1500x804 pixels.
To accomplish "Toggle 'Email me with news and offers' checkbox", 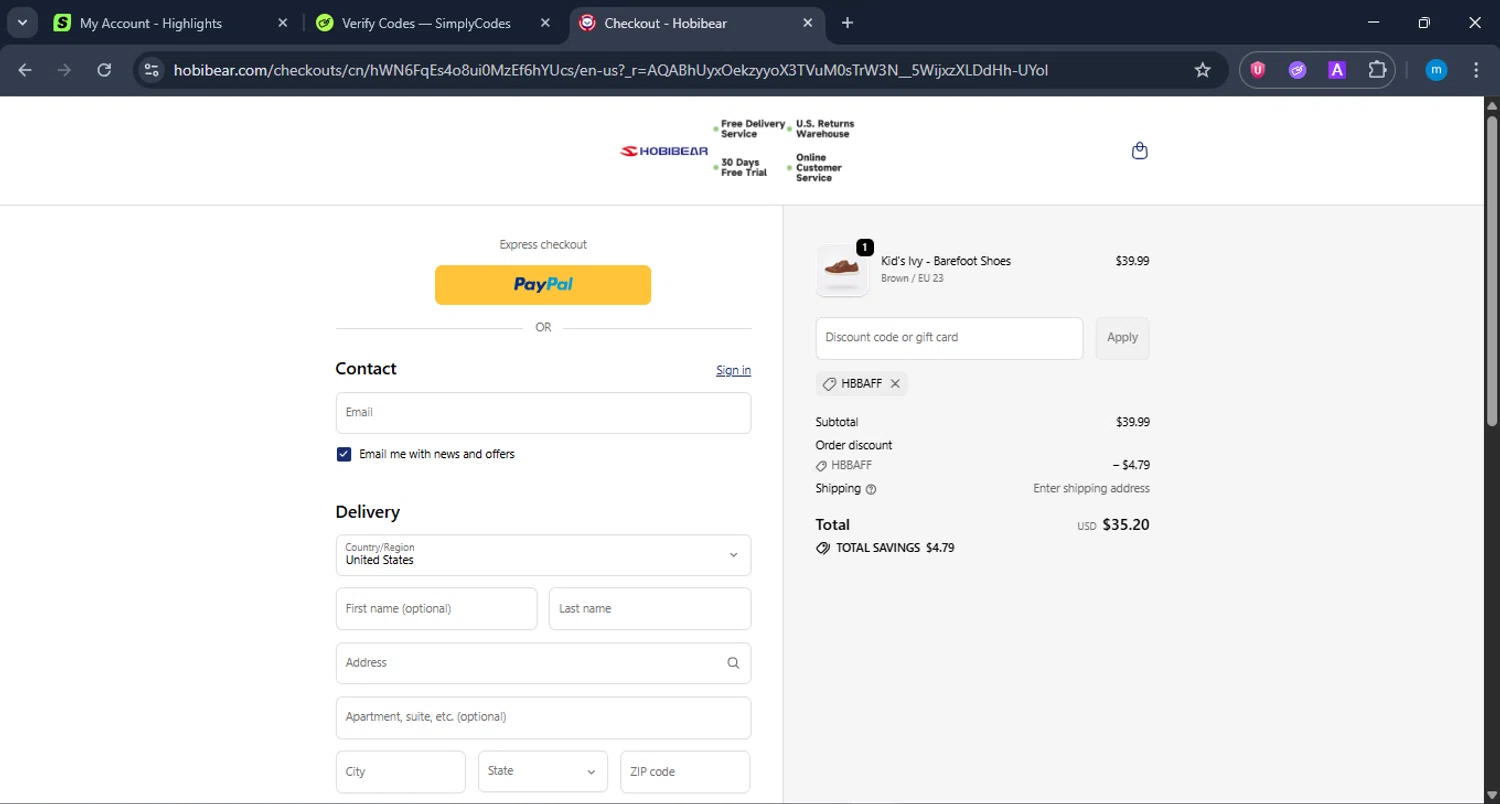I will (344, 454).
